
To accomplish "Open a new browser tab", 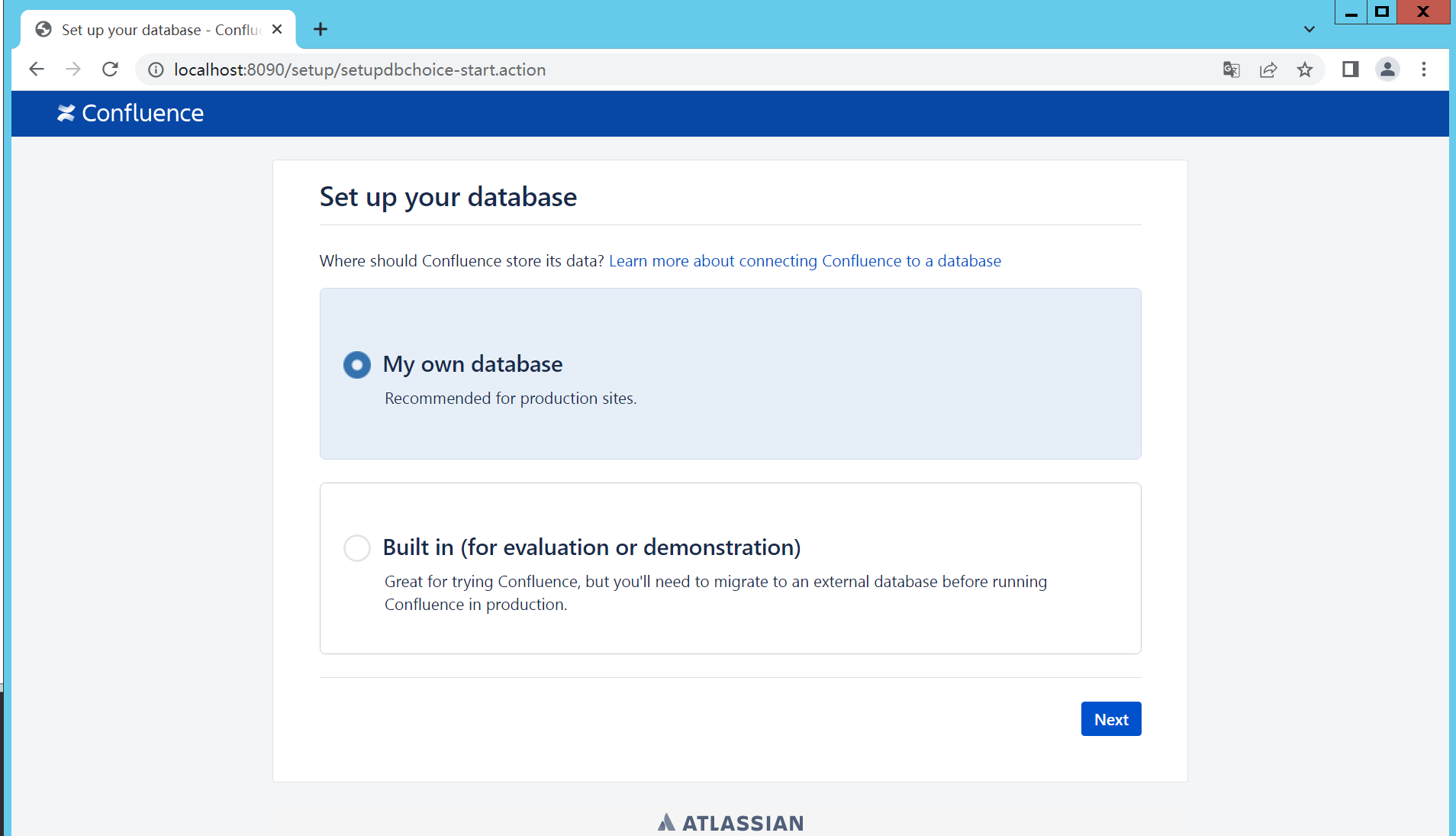I will coord(321,29).
